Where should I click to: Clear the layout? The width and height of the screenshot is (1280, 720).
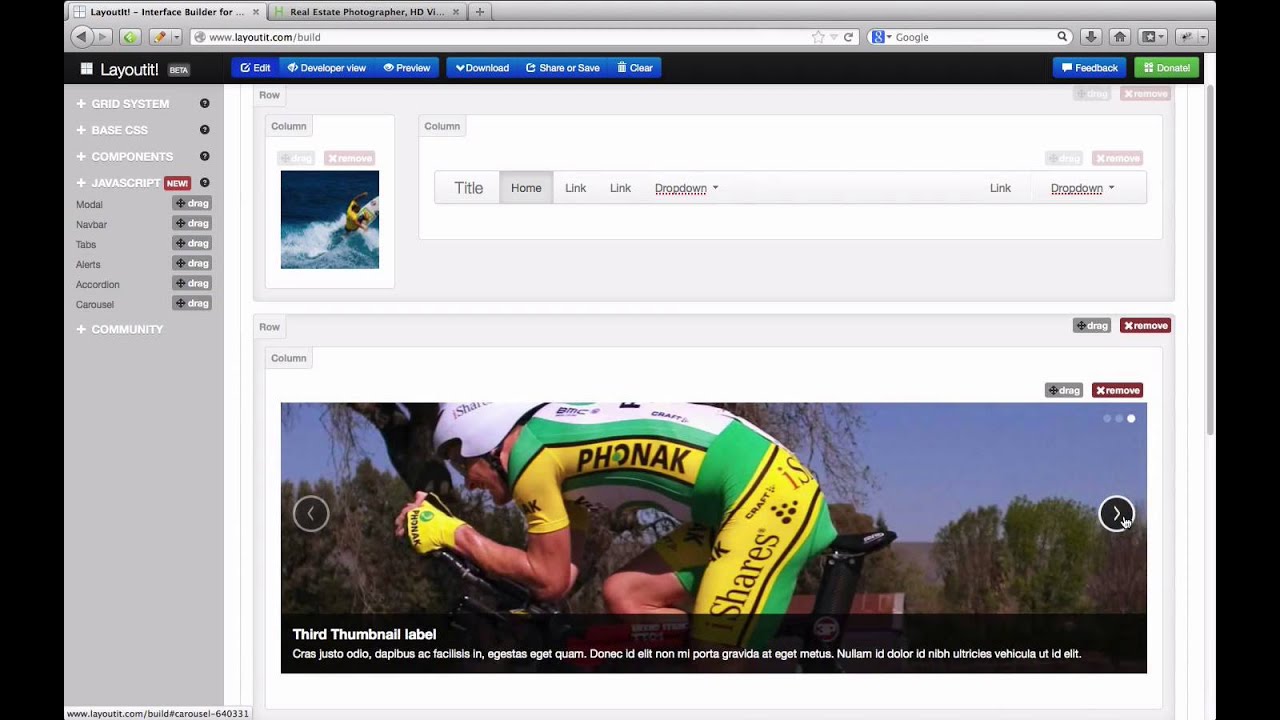click(635, 68)
